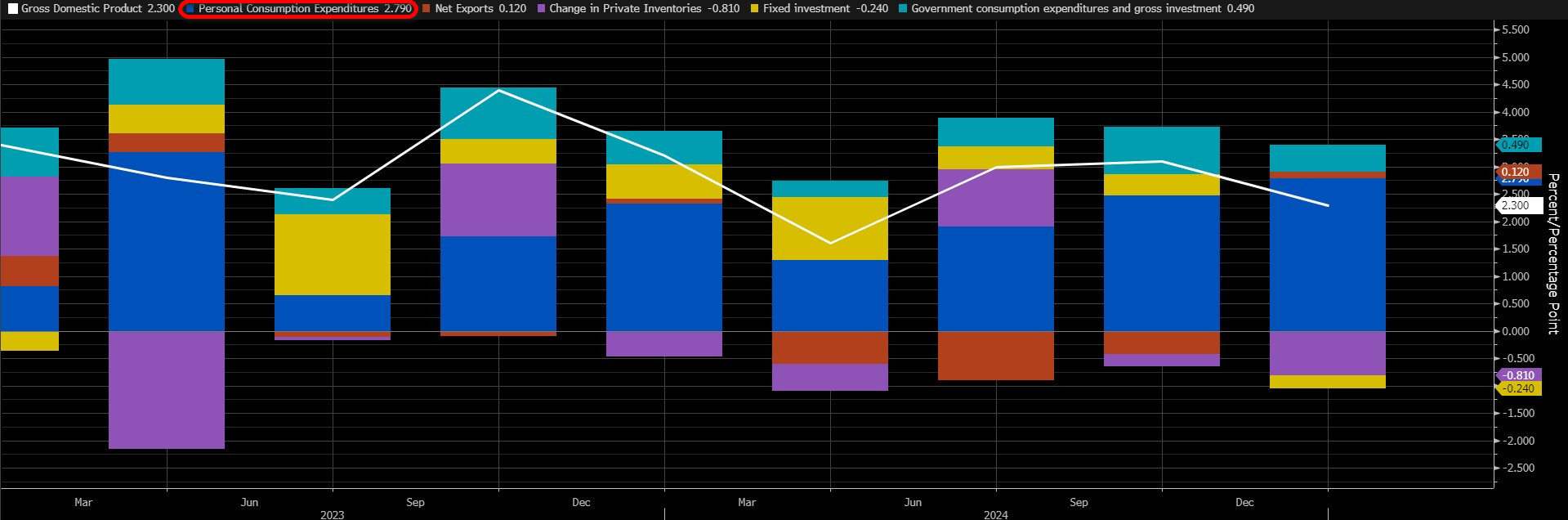The image size is (1568, 520).
Task: Click the GDP line peak near 4.4
Action: tap(499, 90)
